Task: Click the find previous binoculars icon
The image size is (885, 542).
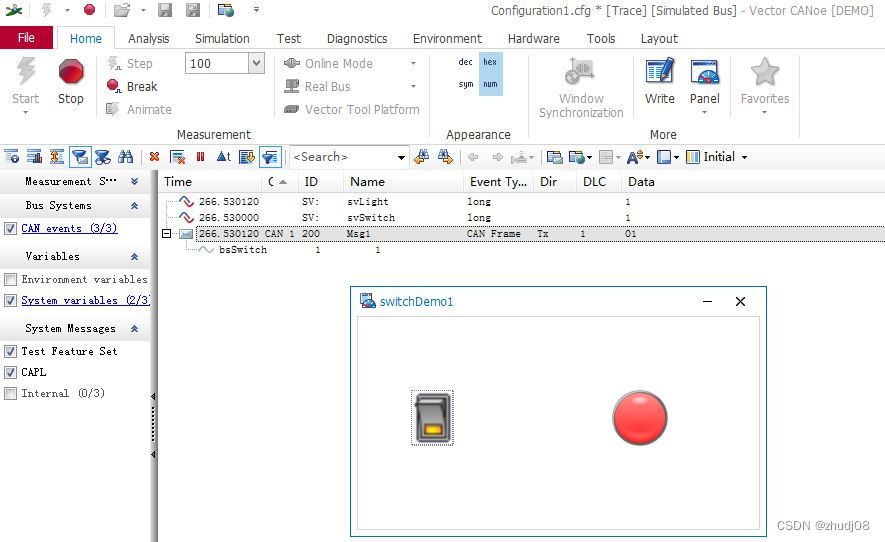Action: [x=421, y=157]
